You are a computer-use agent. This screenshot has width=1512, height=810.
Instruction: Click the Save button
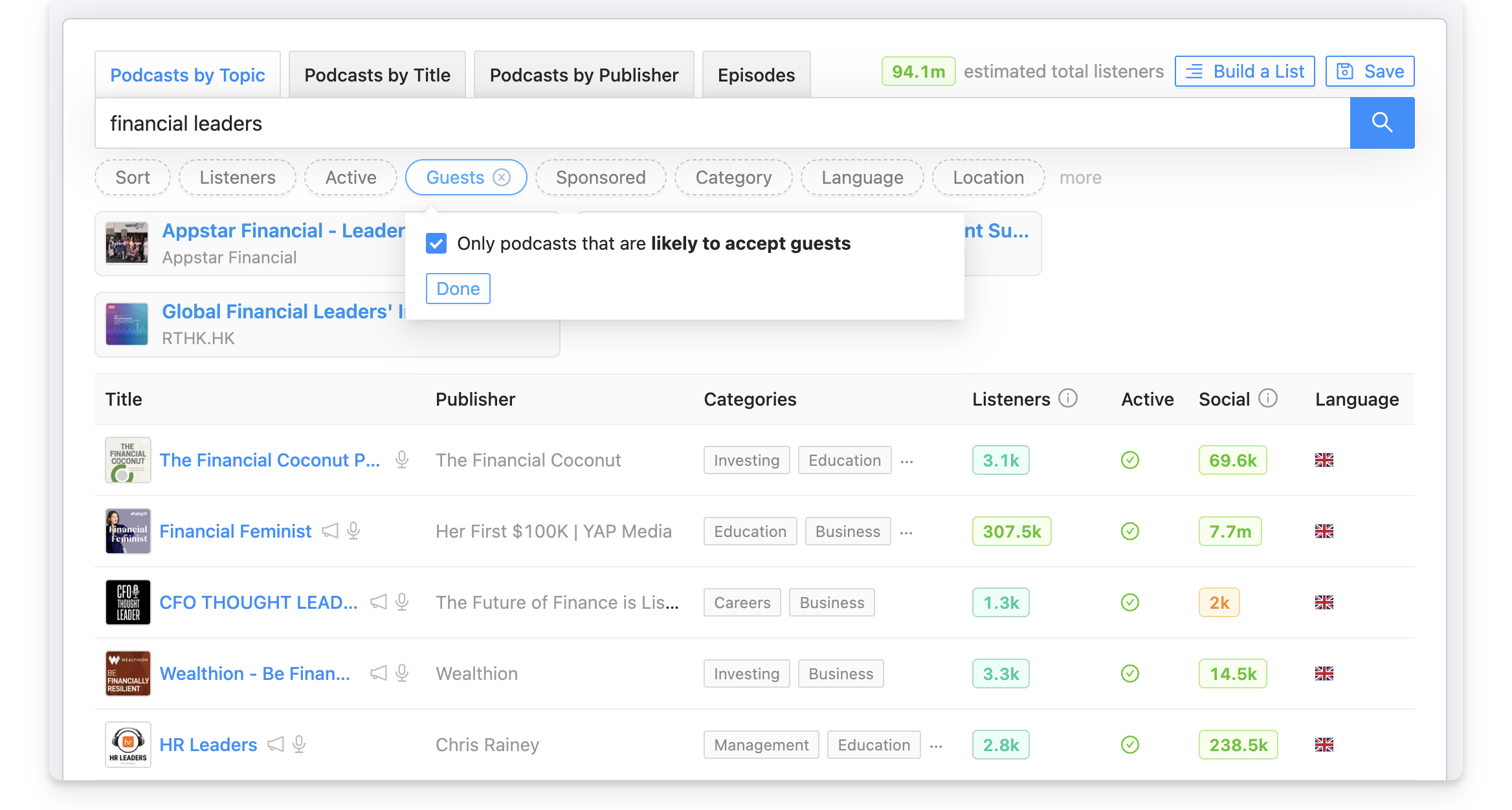pyautogui.click(x=1370, y=71)
